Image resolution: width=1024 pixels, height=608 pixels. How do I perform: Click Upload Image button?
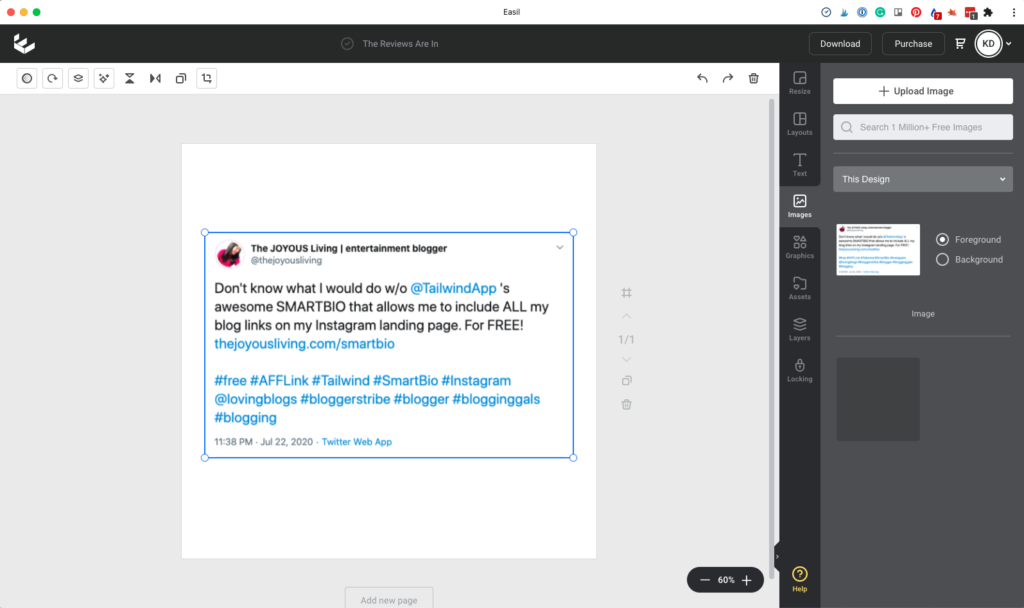(923, 91)
